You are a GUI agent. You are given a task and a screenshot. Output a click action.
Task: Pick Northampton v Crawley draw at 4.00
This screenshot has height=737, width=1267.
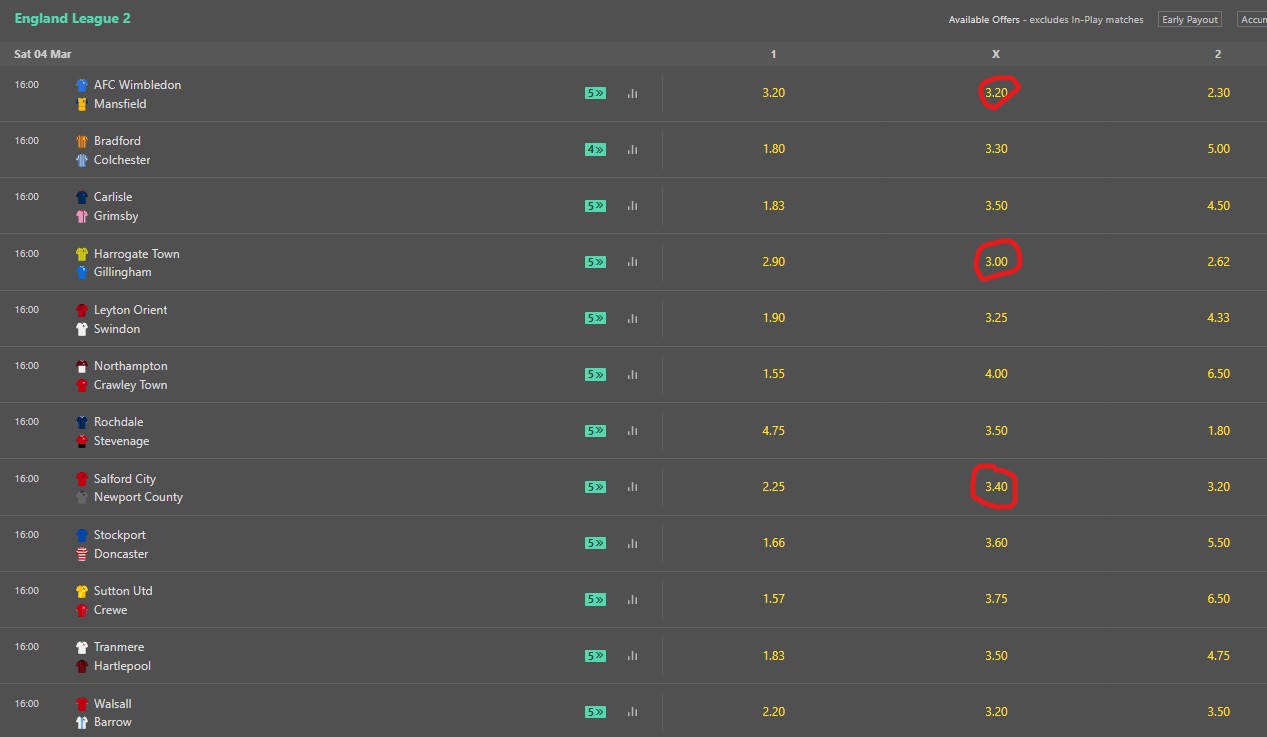coord(996,374)
